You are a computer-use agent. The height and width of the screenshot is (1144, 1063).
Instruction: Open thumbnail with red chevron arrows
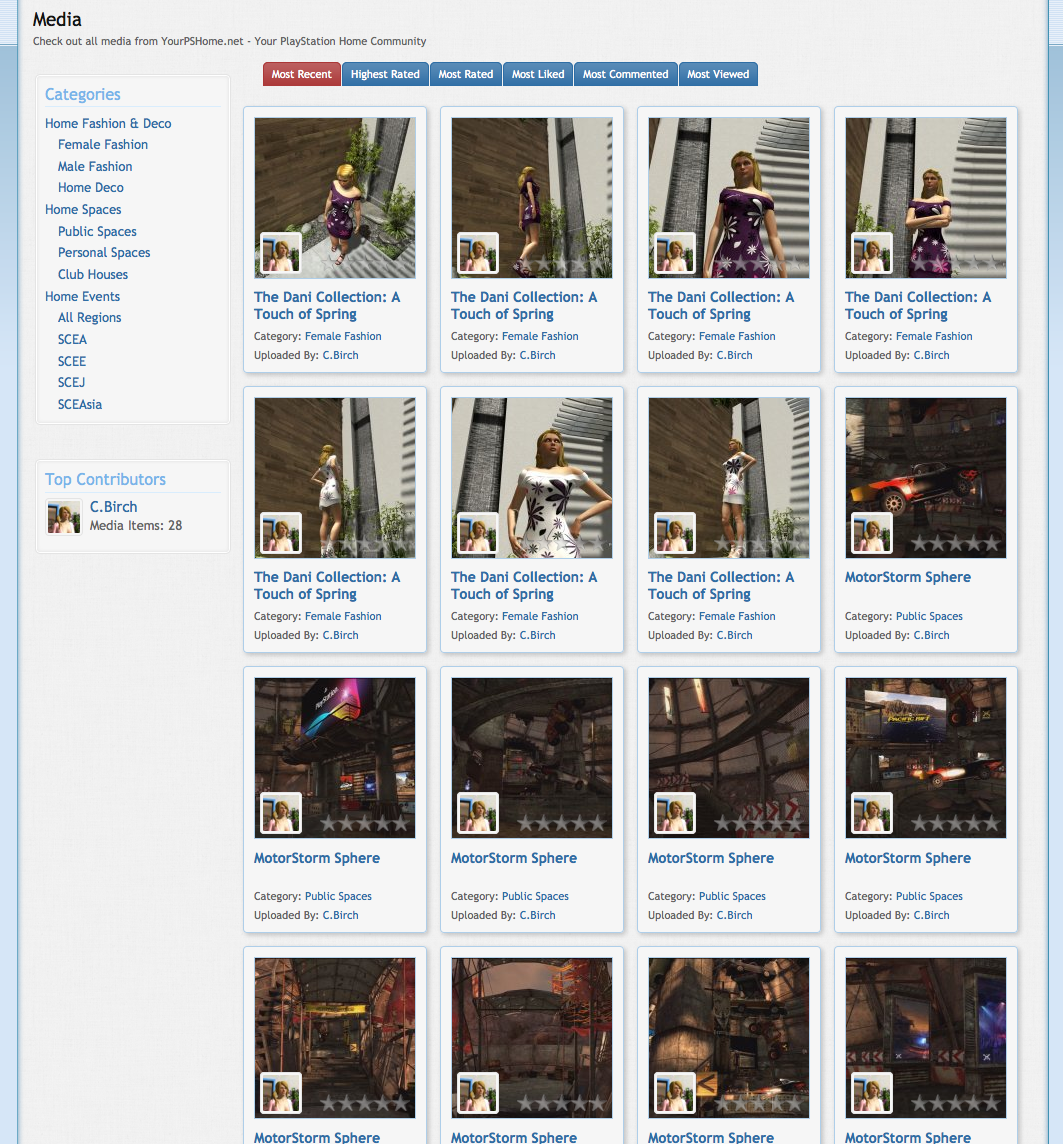729,758
